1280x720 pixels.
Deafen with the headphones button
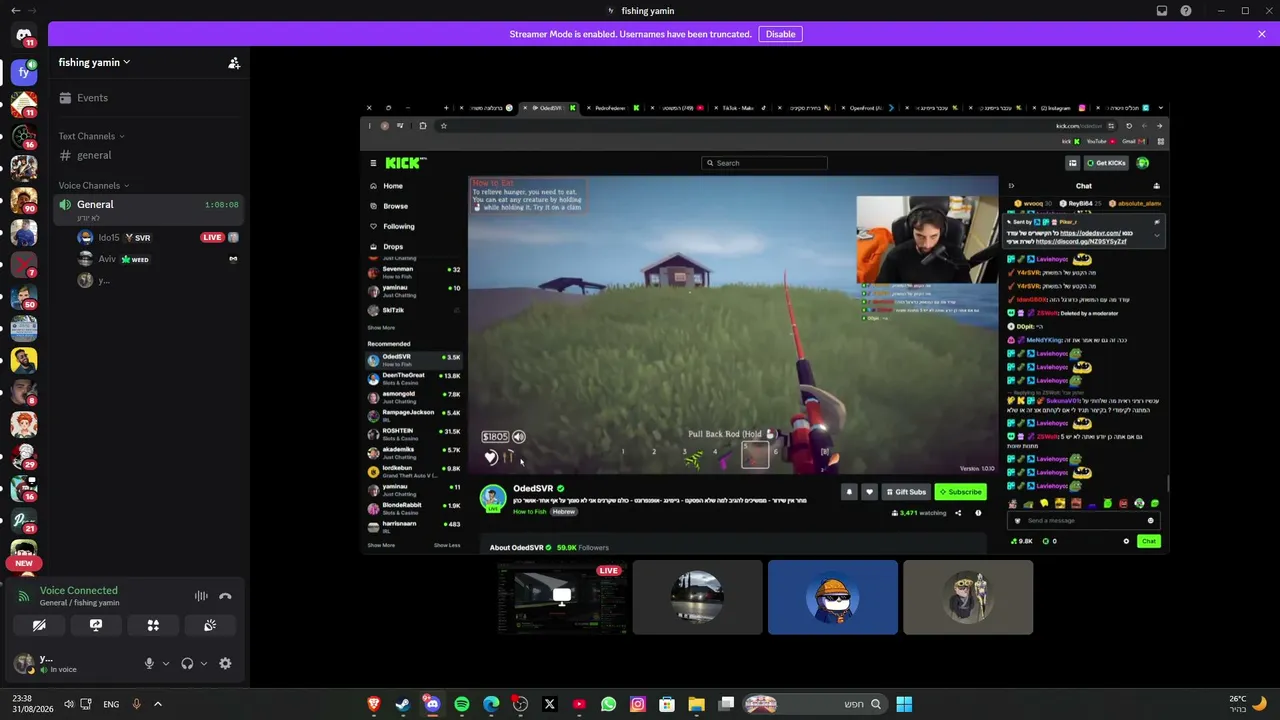[187, 663]
